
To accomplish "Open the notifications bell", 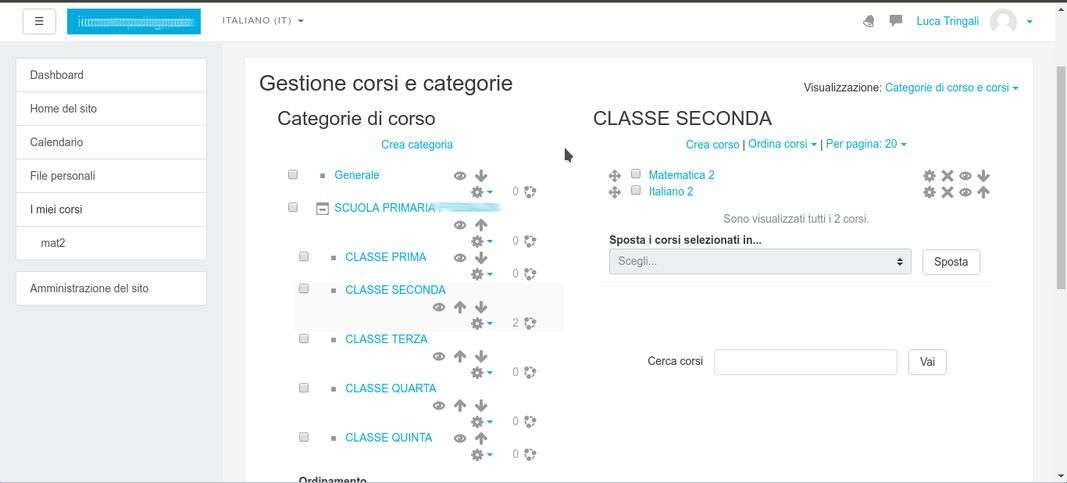I will pos(868,21).
